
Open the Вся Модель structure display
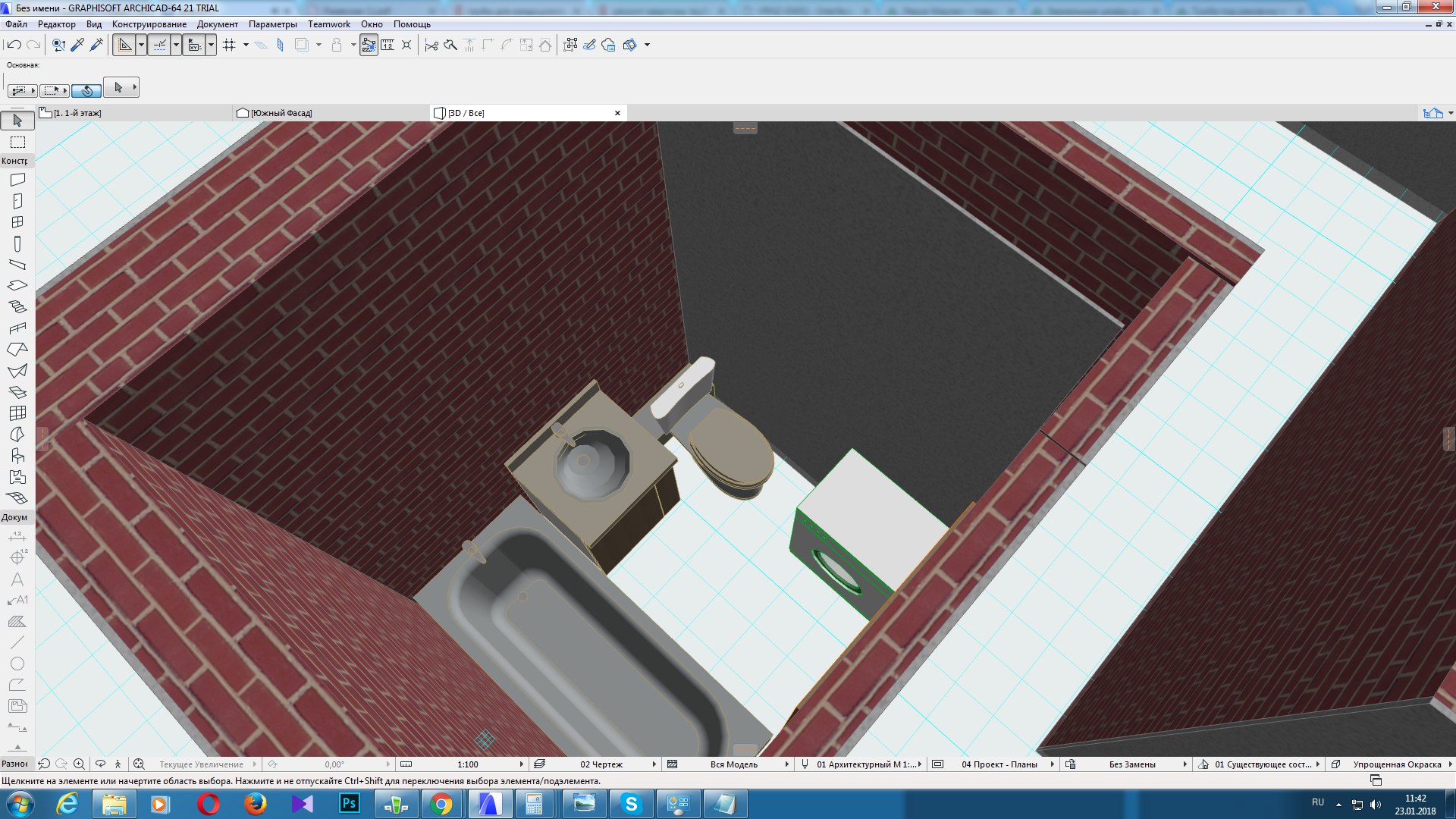point(727,764)
